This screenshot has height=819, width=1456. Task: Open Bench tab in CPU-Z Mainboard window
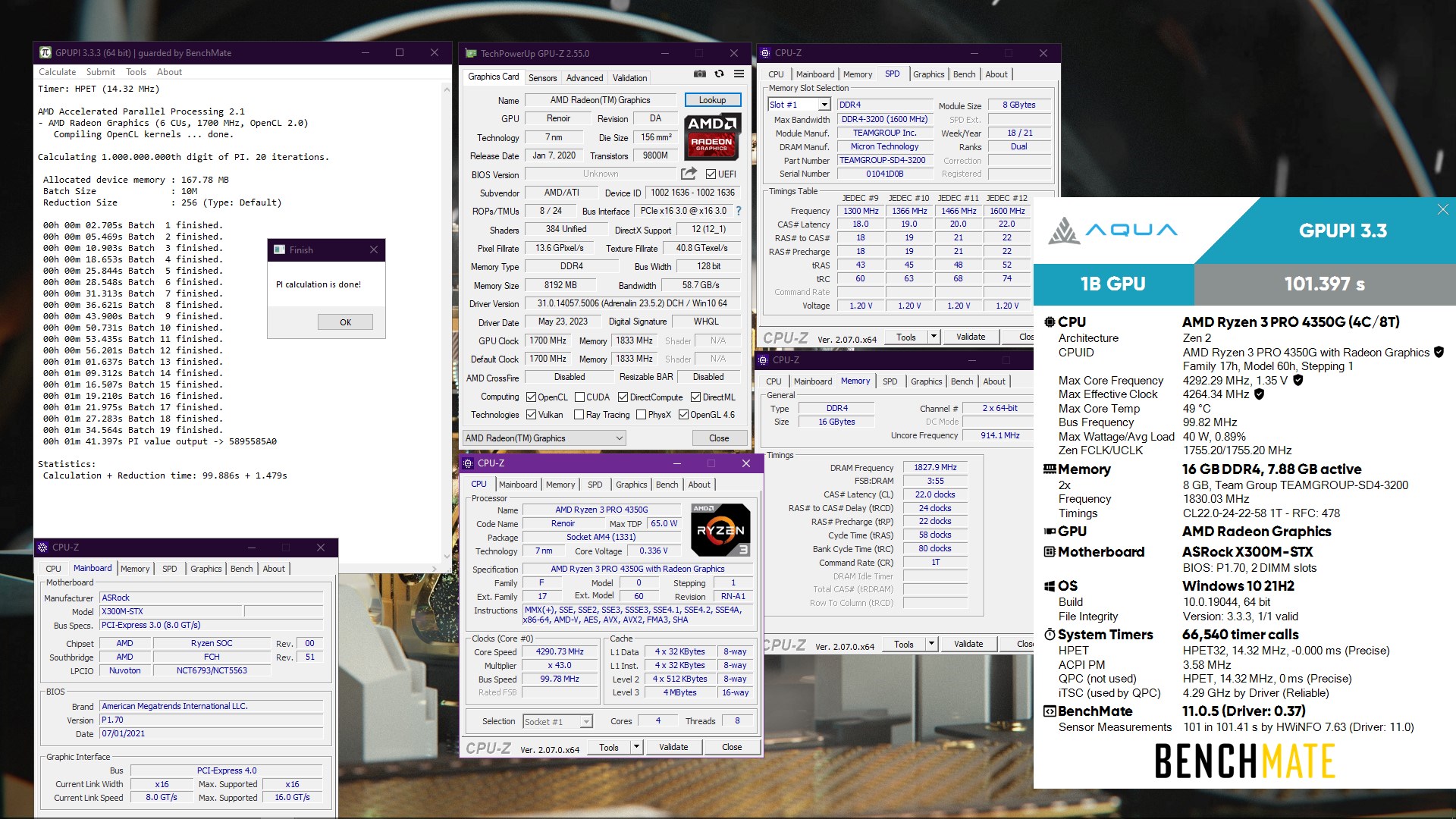[x=242, y=569]
